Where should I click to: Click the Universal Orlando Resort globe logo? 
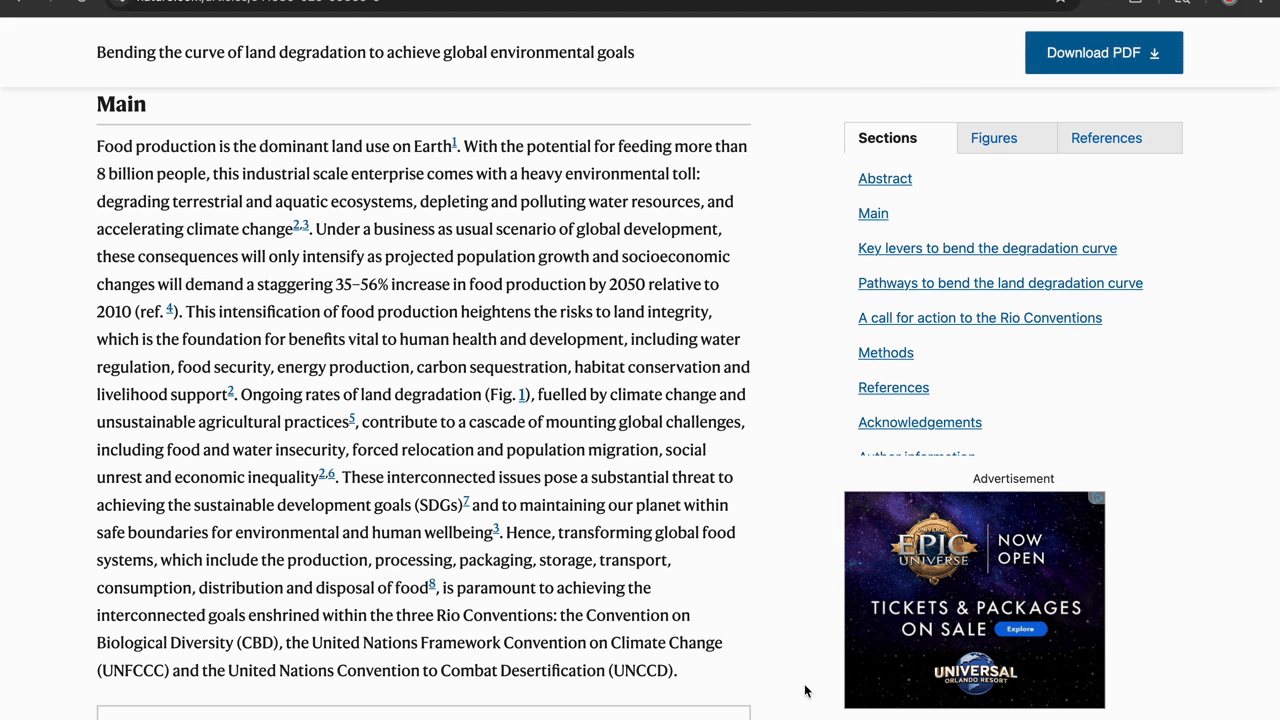click(x=974, y=673)
